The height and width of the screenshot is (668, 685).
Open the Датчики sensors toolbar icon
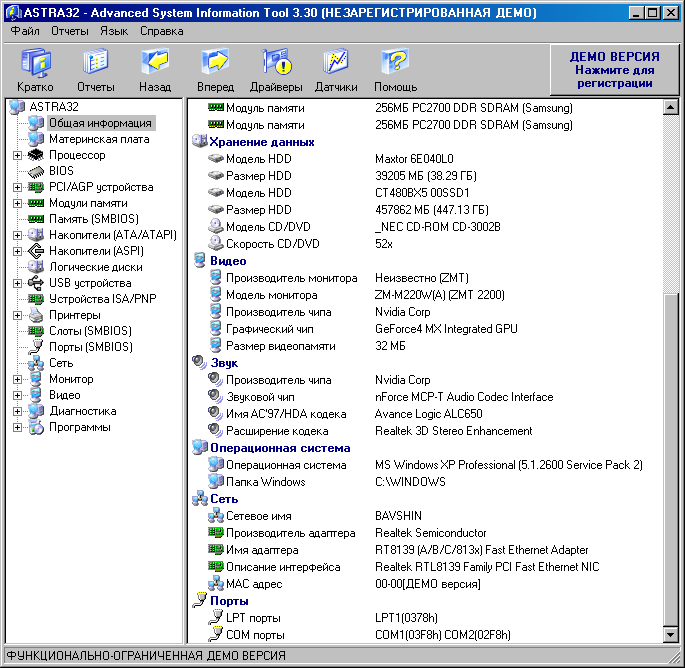pyautogui.click(x=336, y=62)
